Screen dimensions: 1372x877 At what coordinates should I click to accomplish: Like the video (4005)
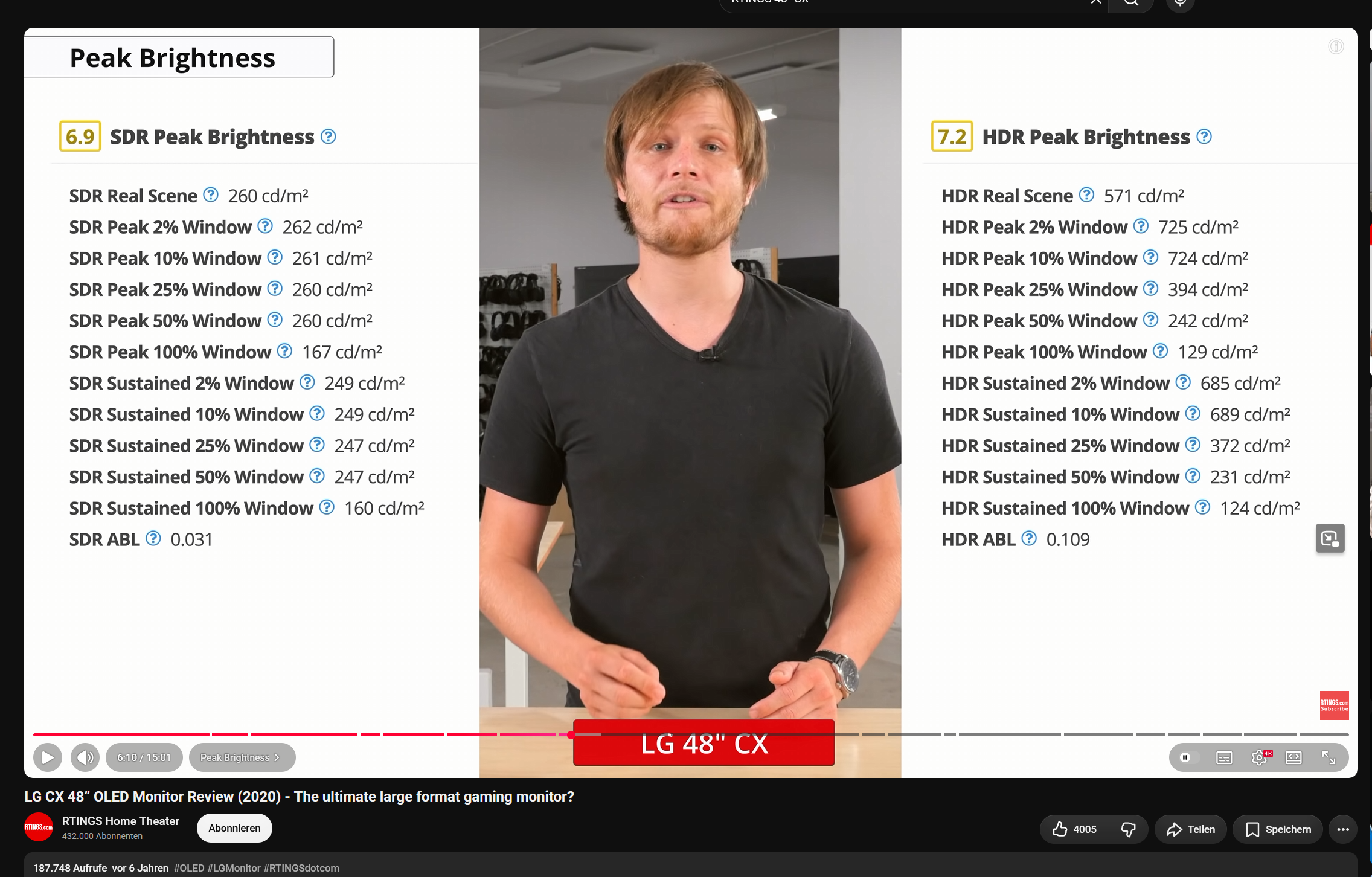click(x=1074, y=829)
